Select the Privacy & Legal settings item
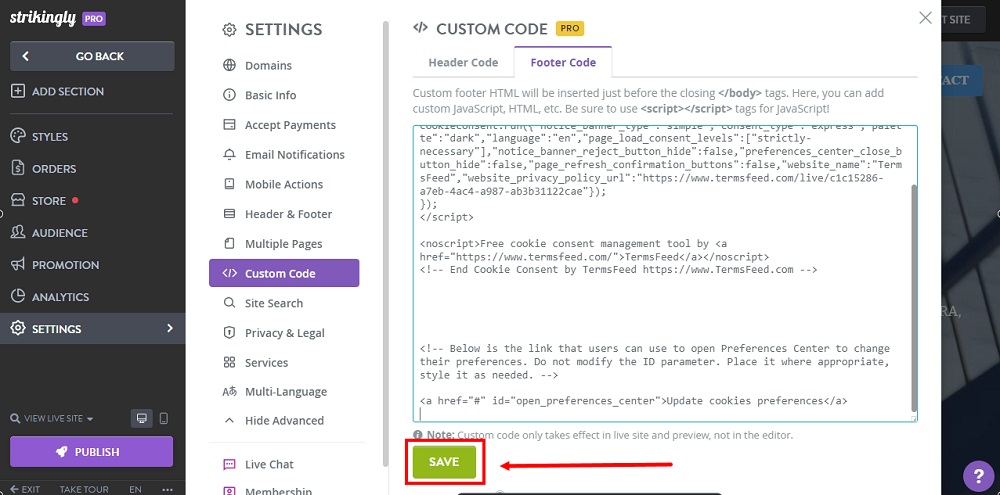 click(284, 333)
